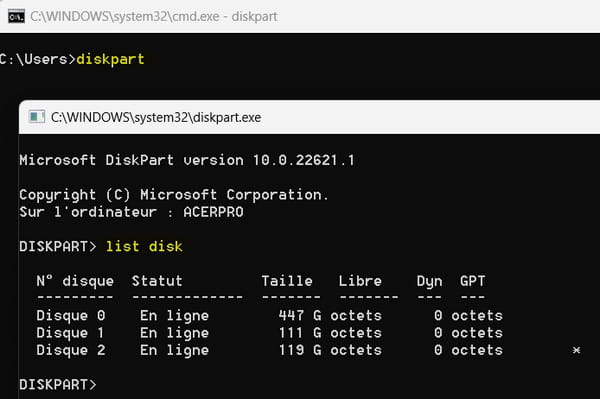Click the 111 G octets size value
The height and width of the screenshot is (399, 600).
(x=330, y=333)
